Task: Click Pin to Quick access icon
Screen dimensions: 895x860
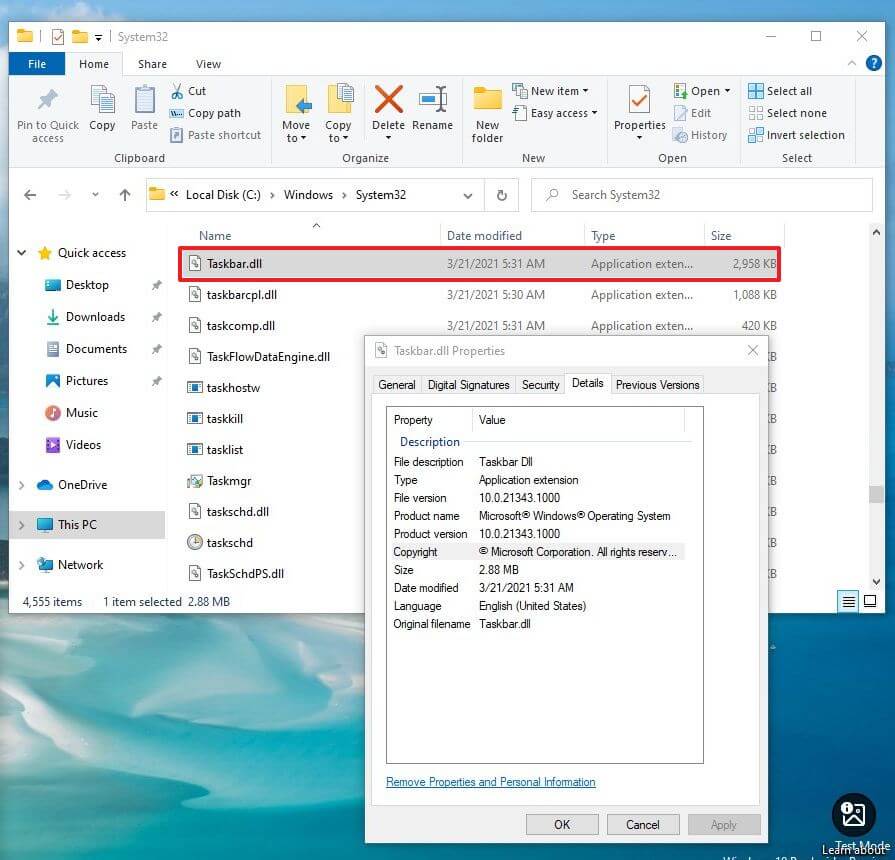Action: point(48,100)
